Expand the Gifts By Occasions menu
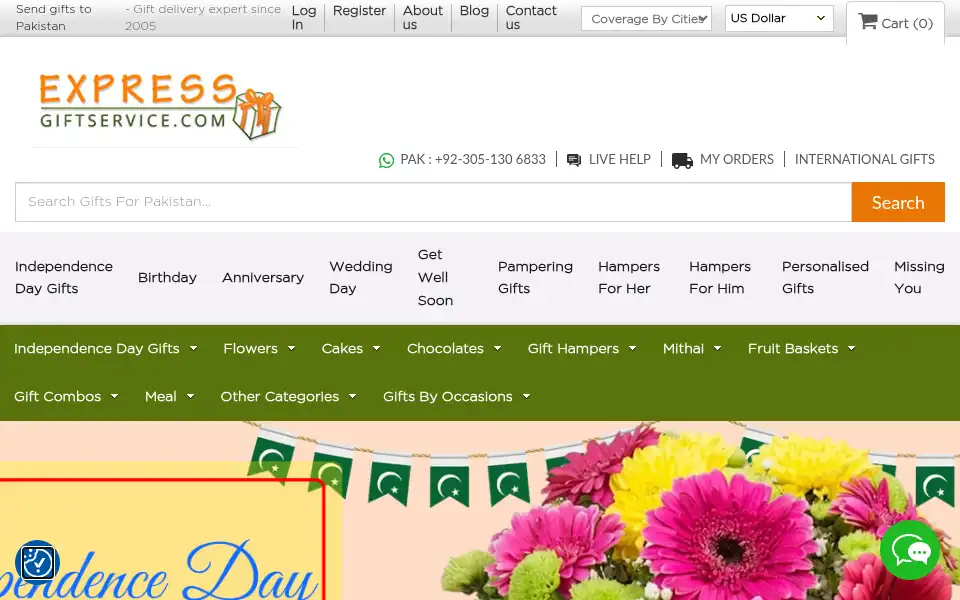Image resolution: width=960 pixels, height=600 pixels. click(456, 396)
